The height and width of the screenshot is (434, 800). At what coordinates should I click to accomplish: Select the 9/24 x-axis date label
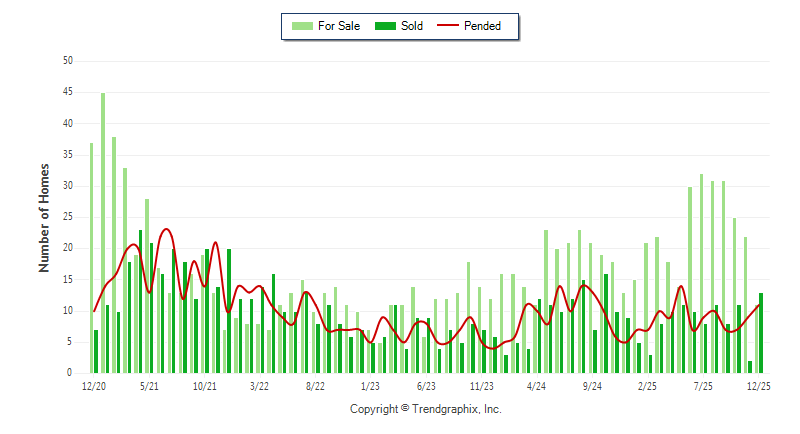[592, 386]
